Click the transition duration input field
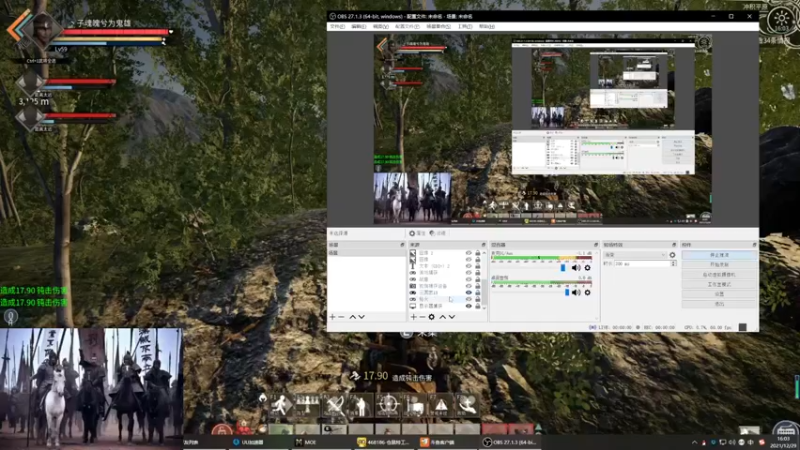The width and height of the screenshot is (800, 450). tap(642, 264)
